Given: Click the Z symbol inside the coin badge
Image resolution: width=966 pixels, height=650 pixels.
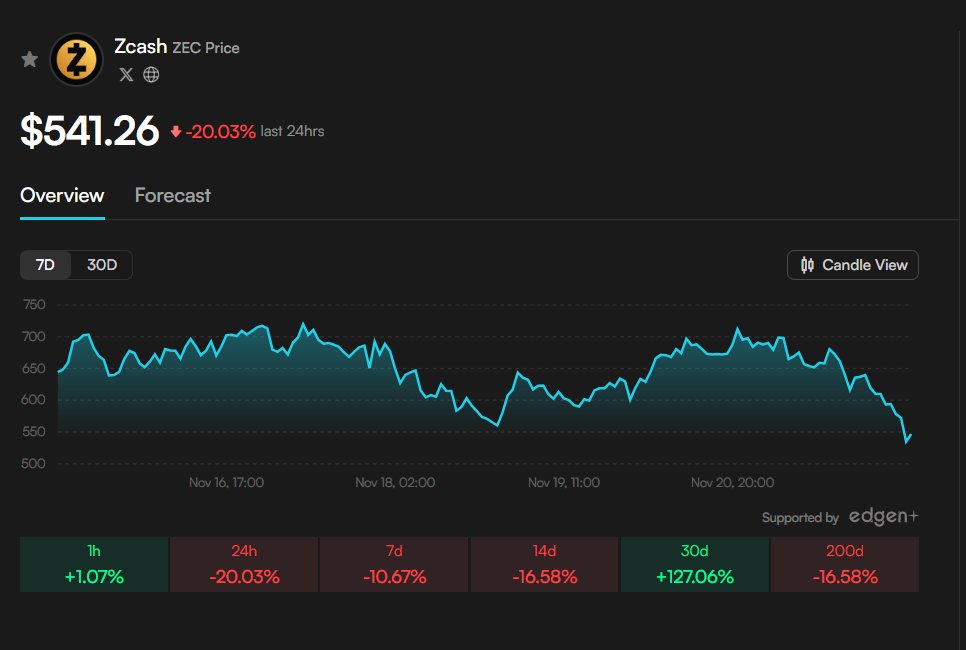Looking at the screenshot, I should click(x=76, y=59).
